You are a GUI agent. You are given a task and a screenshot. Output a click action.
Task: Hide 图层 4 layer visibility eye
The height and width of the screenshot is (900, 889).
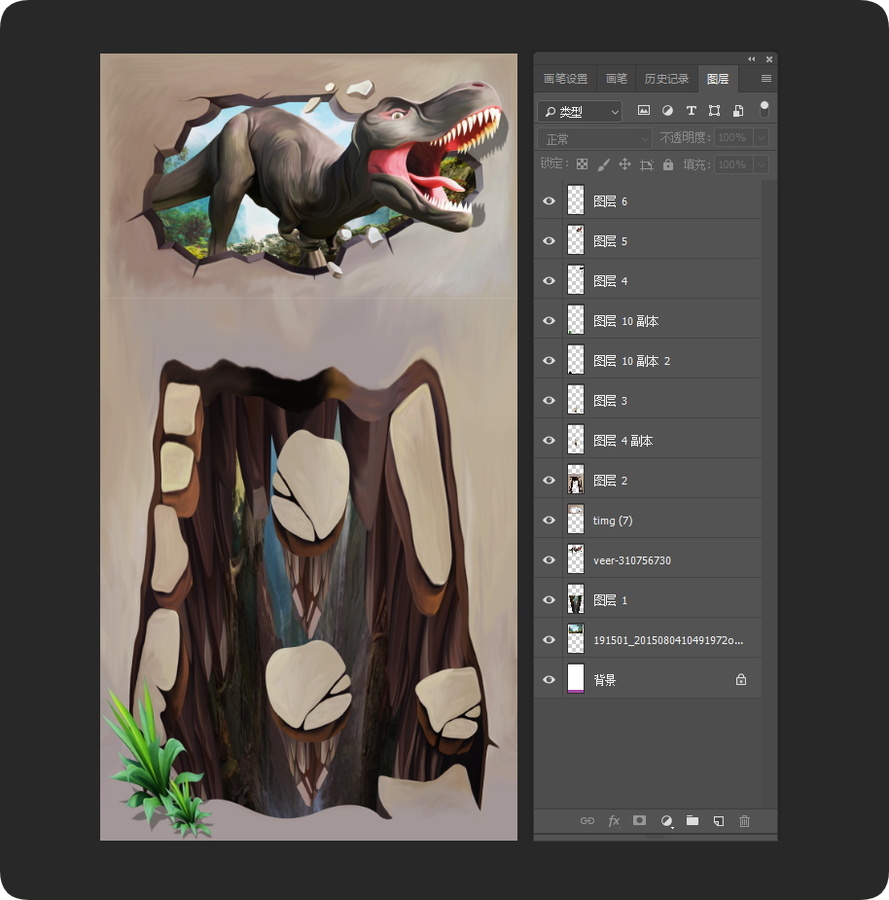tap(549, 281)
